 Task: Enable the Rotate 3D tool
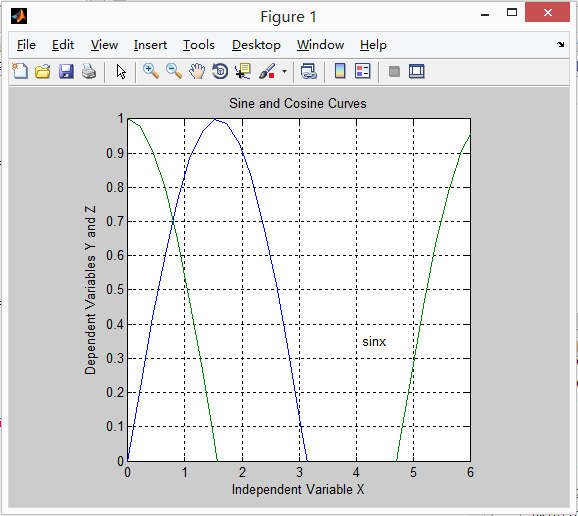220,71
